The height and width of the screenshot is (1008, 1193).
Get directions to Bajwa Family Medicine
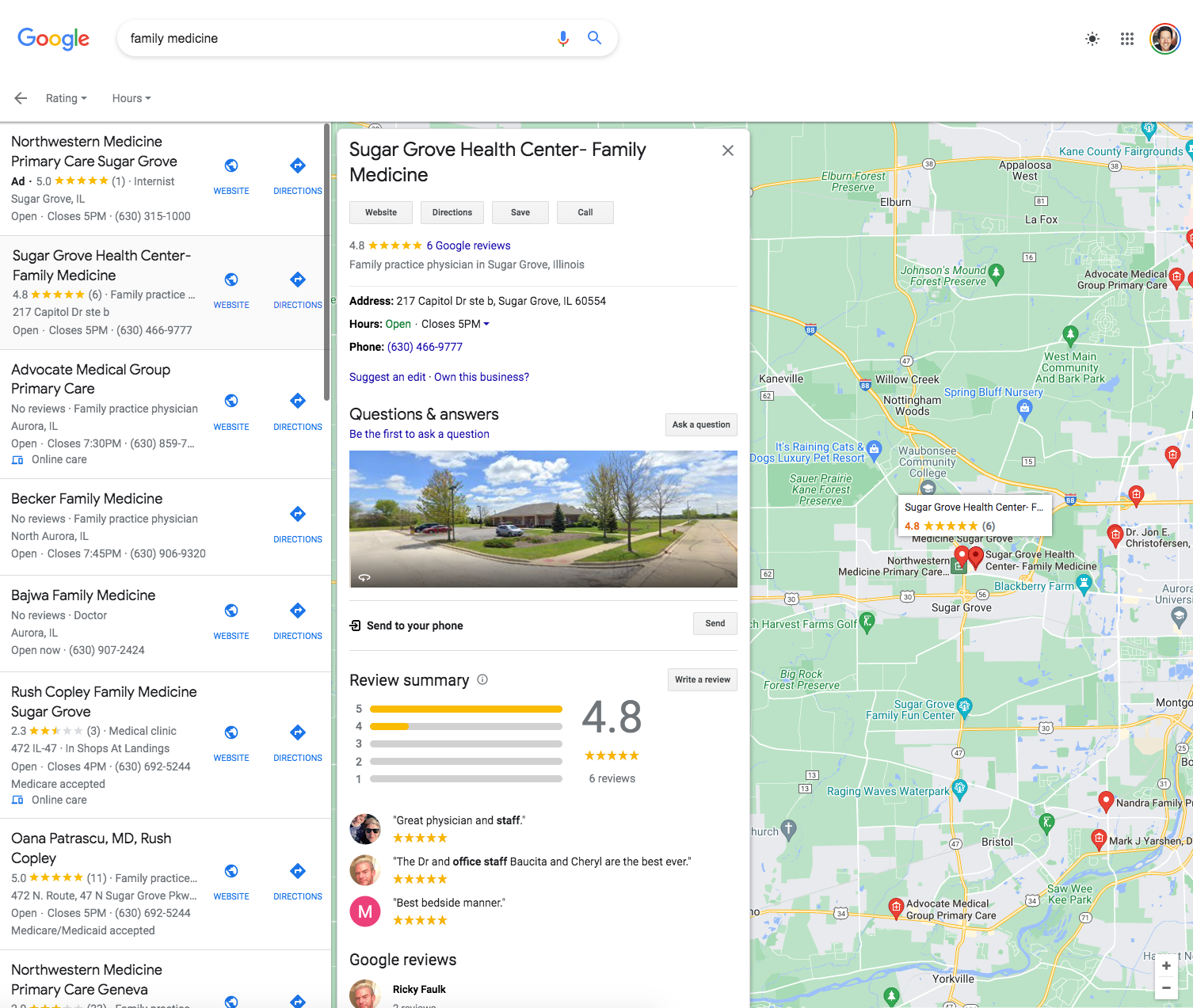click(298, 621)
